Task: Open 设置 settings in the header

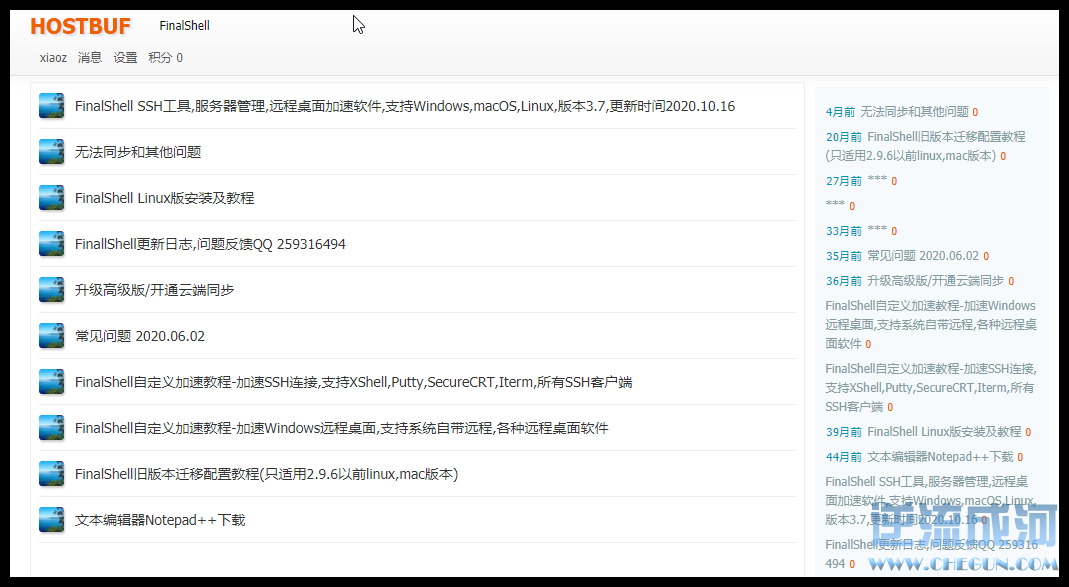Action: (125, 58)
